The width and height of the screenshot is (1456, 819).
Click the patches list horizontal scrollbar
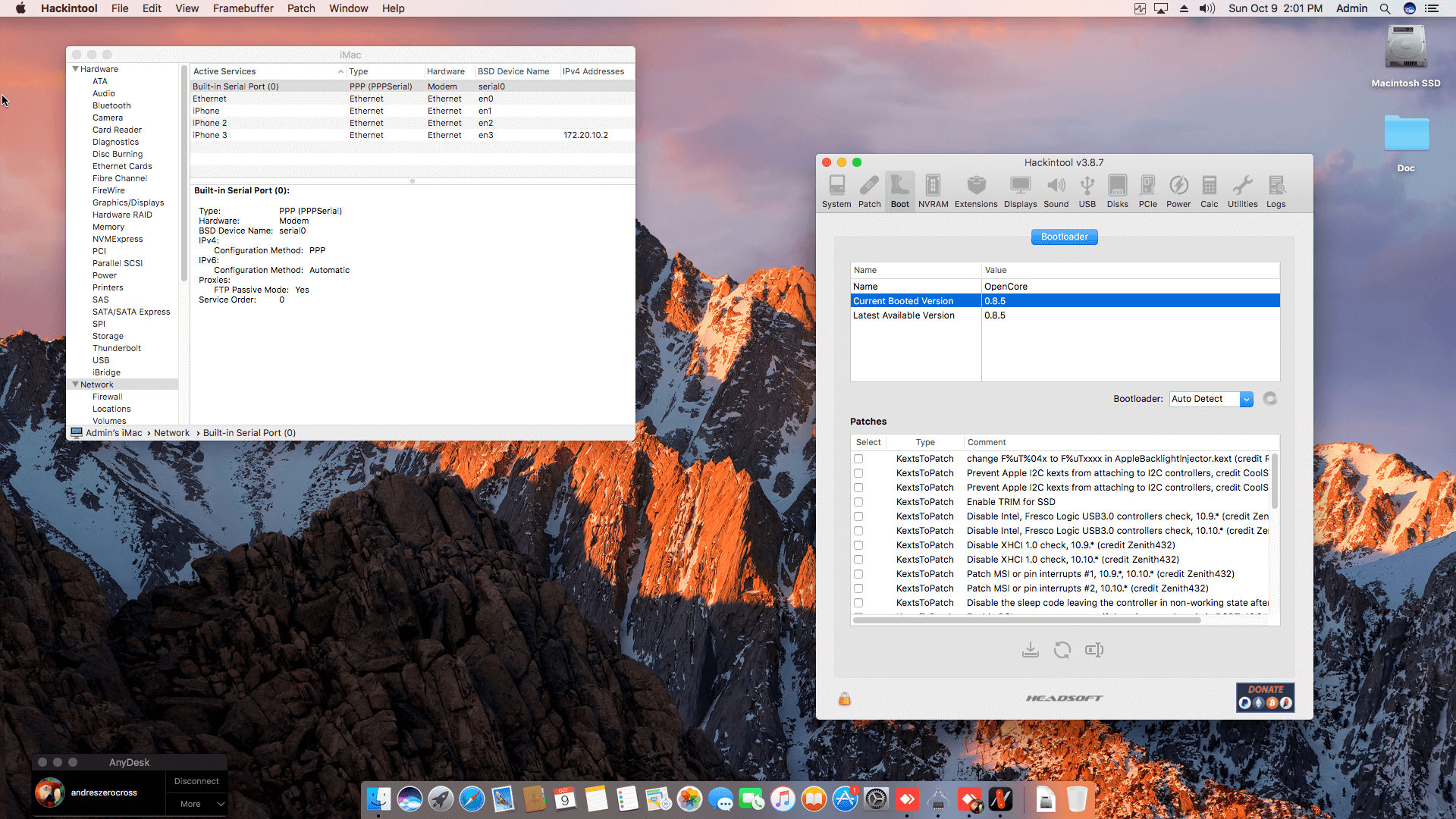[1027, 620]
